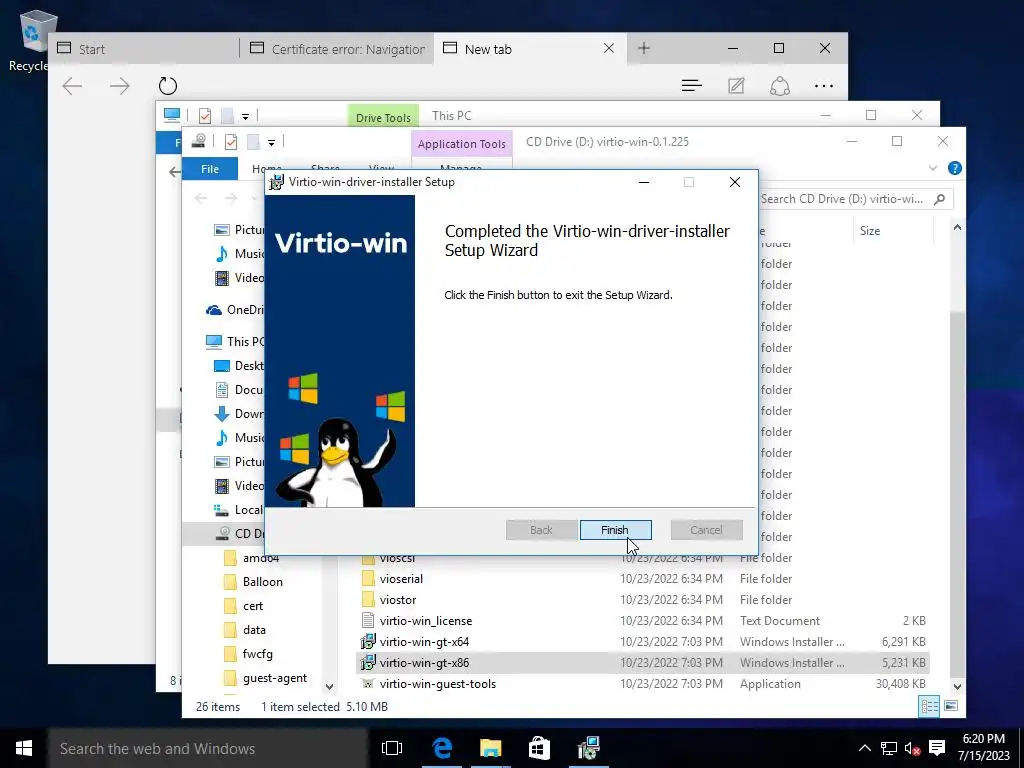Screen dimensions: 1024x768
Task: Open quick access toolbar dropdown in This PC window
Action: 245,116
